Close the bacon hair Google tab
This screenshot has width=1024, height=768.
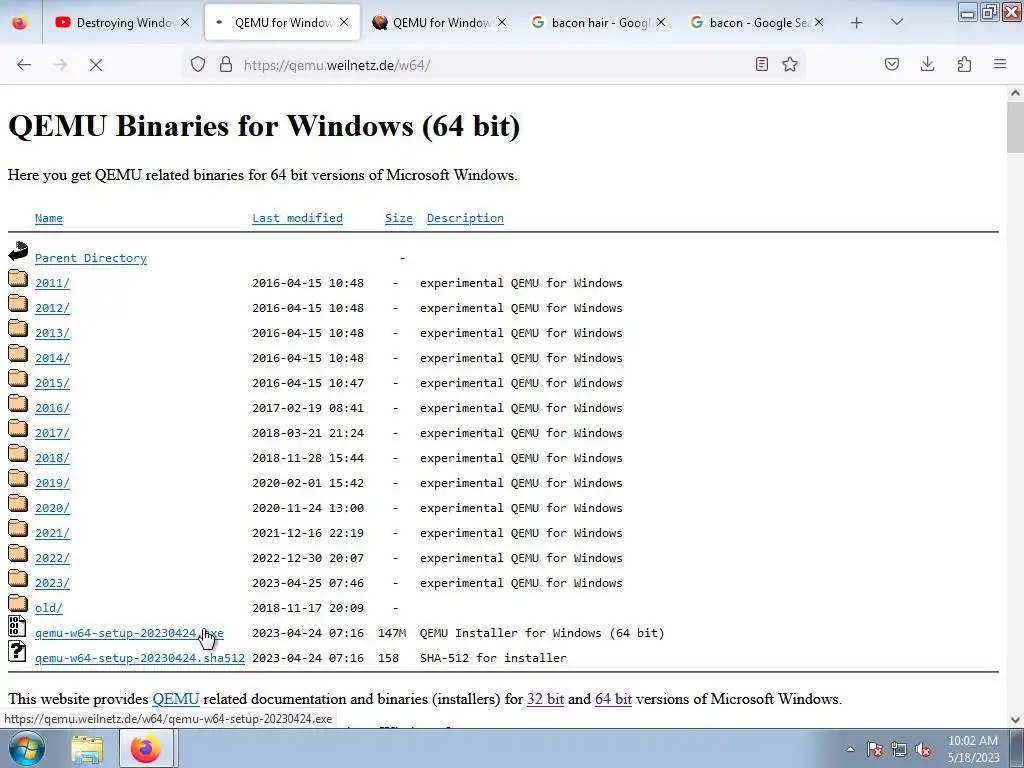[x=661, y=22]
